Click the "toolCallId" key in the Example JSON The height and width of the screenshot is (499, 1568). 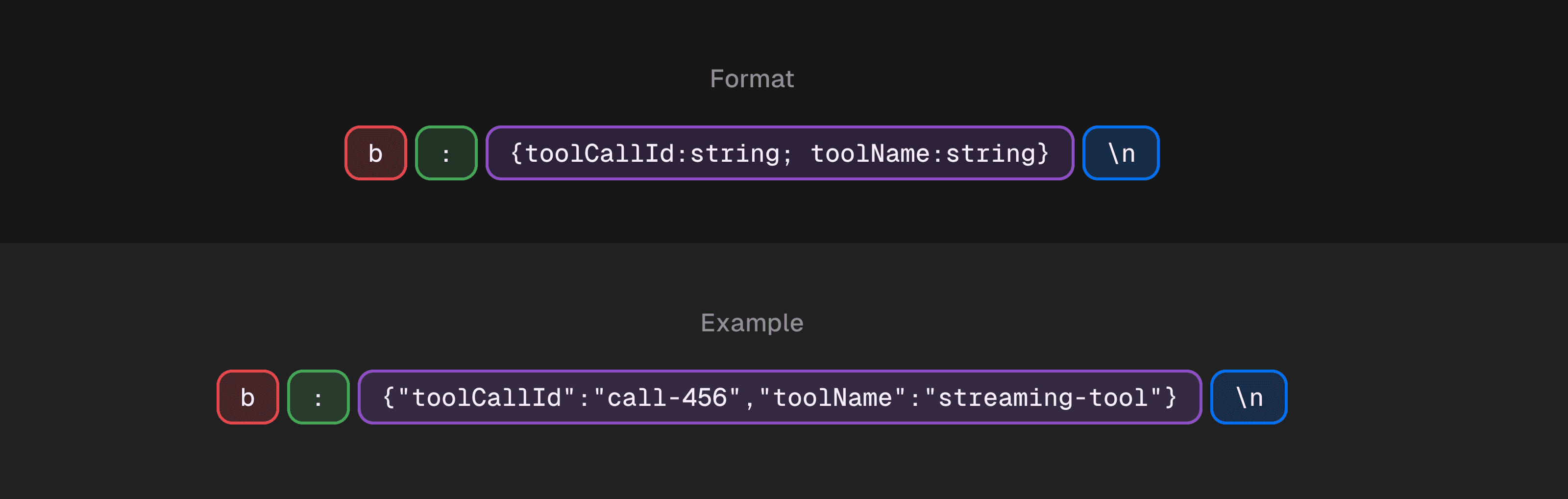[487, 398]
